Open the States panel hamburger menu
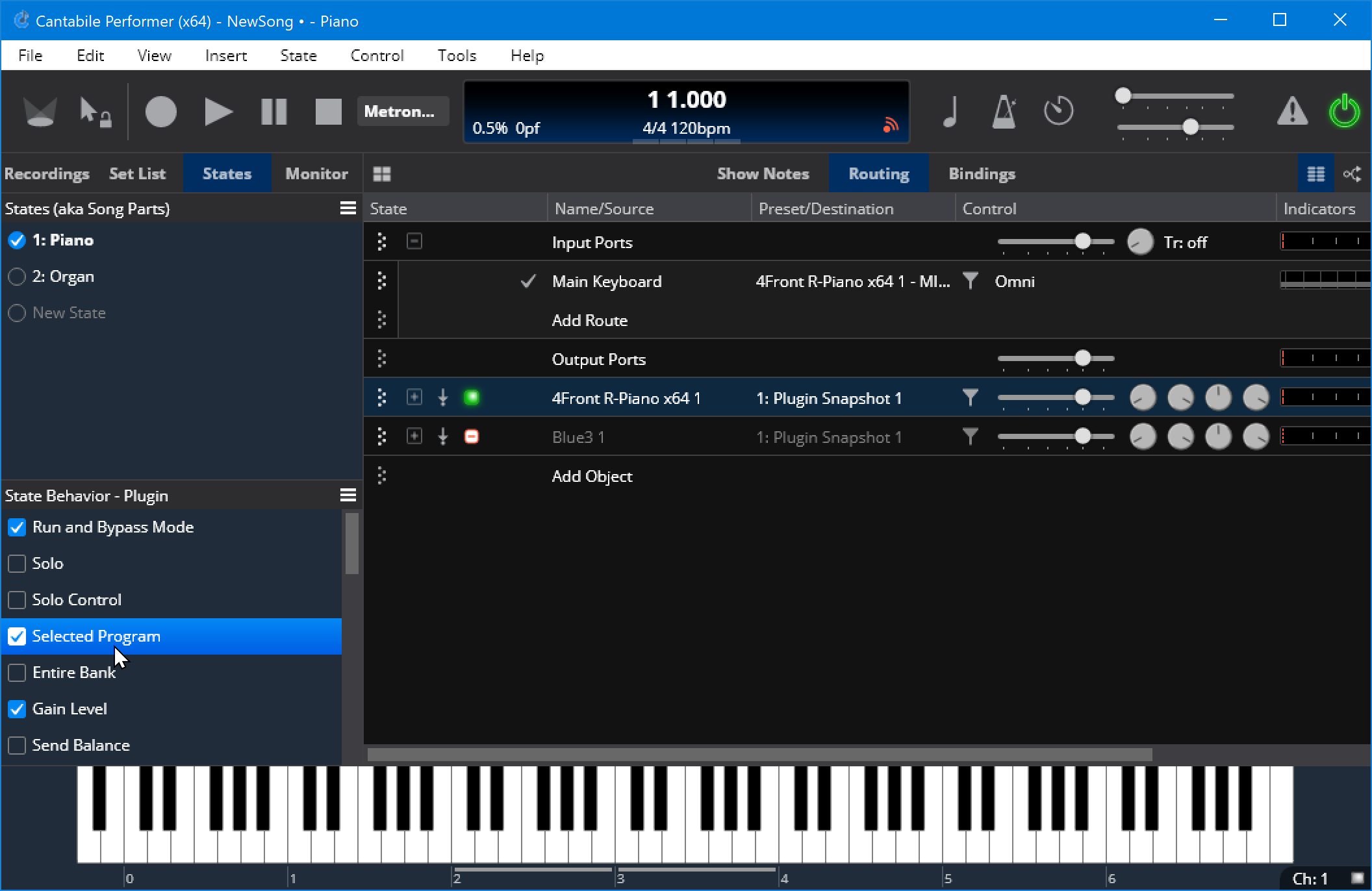Screen dimensions: 1372x891 coord(348,208)
